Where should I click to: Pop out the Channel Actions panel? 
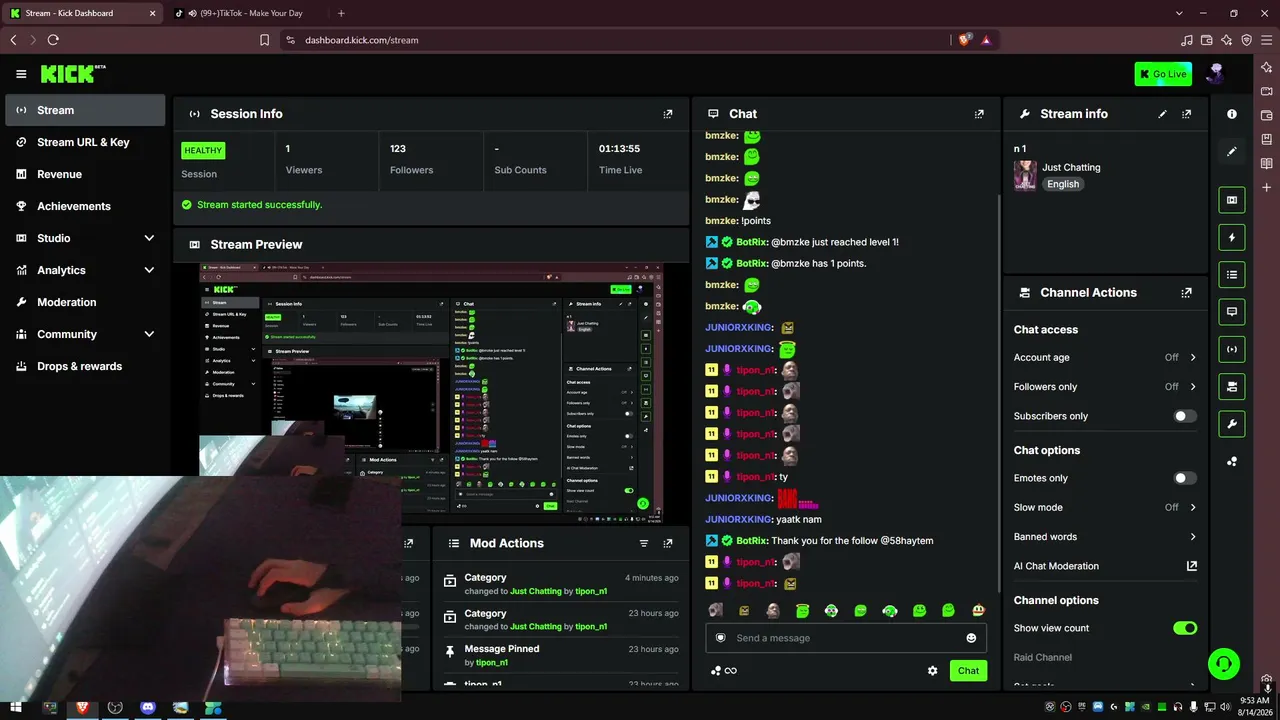1186,293
